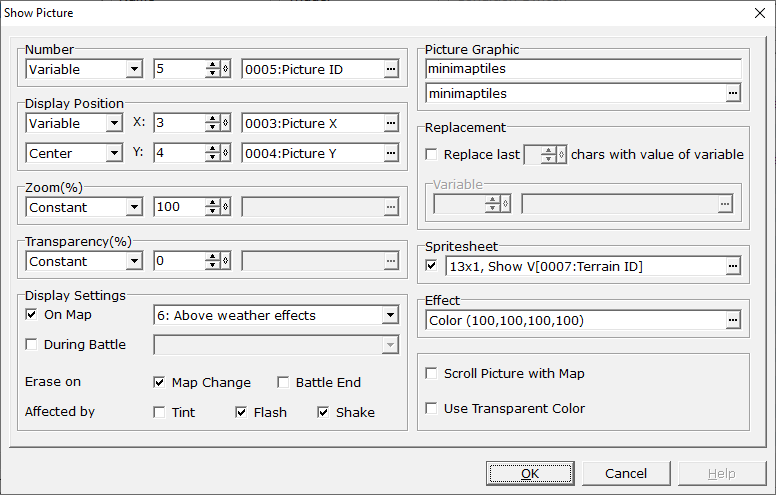Click the lower minimaptiles file field
This screenshot has width=776, height=495.
tap(575, 93)
